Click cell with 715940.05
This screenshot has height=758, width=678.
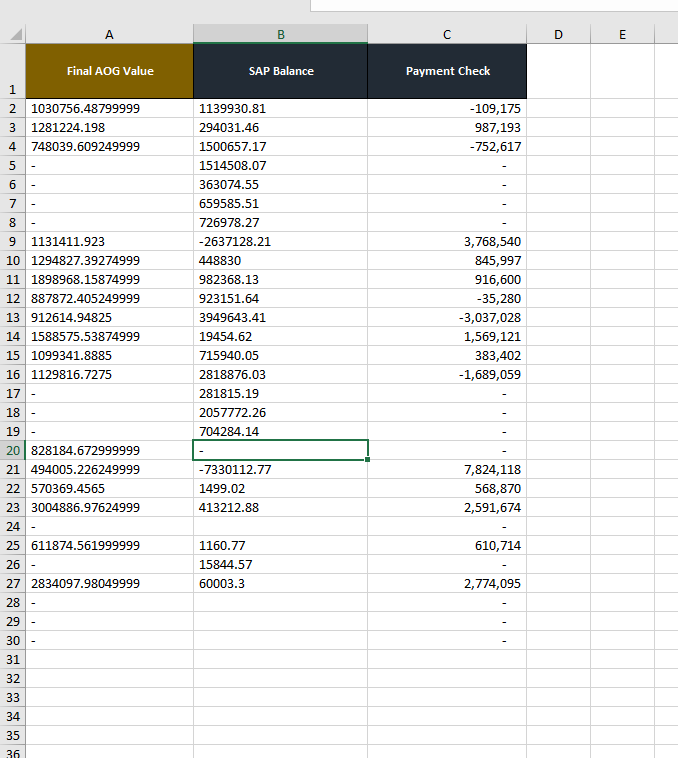[280, 355]
